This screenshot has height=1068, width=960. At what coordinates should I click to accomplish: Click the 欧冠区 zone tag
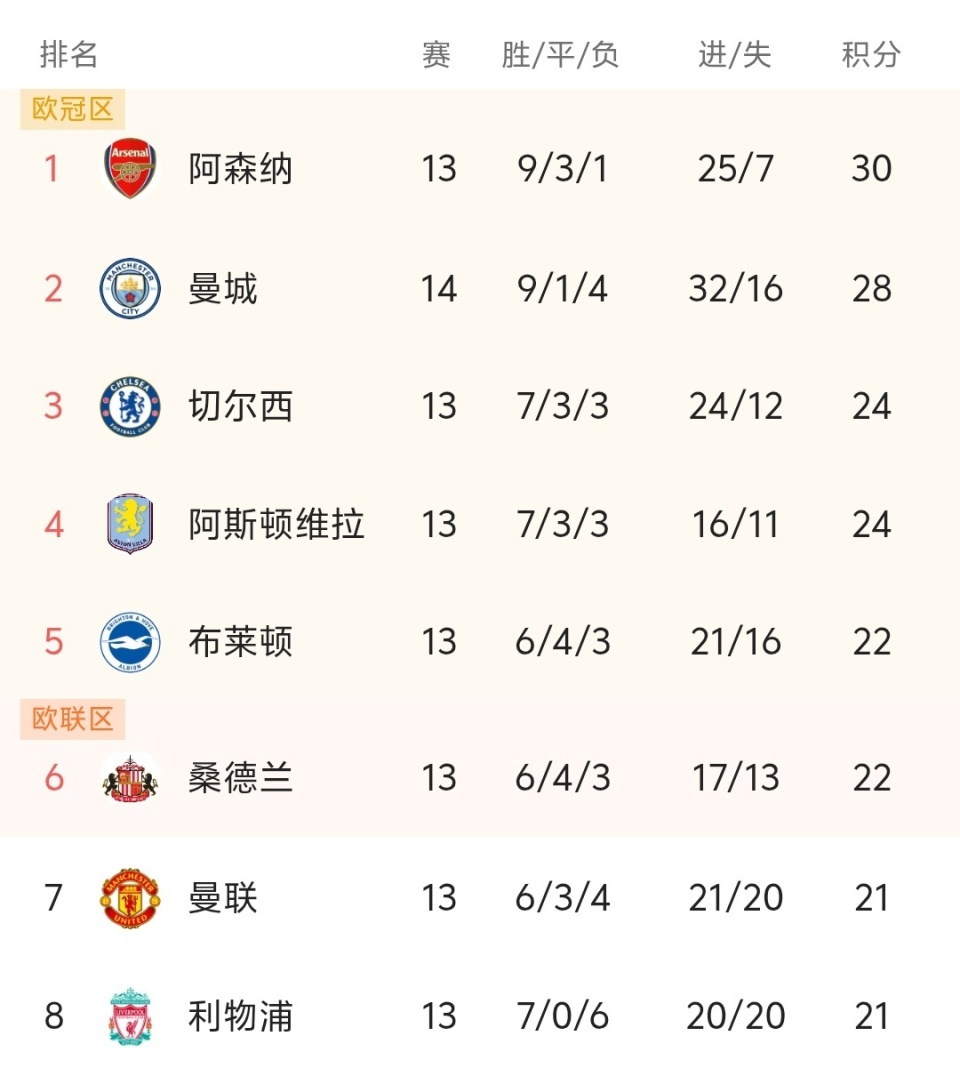tap(73, 109)
